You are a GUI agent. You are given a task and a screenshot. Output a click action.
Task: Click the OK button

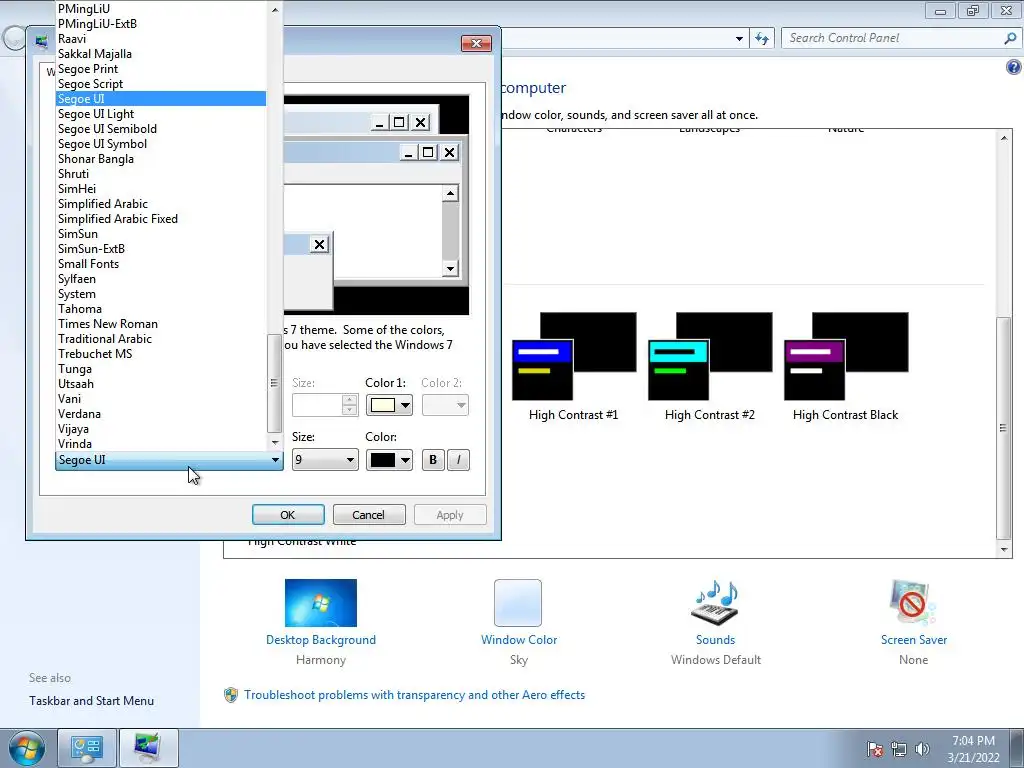pyautogui.click(x=288, y=515)
